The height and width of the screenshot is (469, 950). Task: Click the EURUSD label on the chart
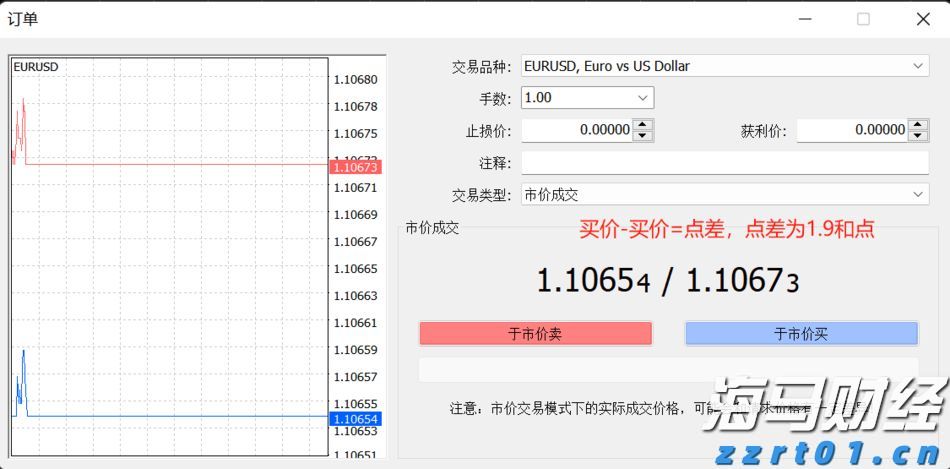[36, 67]
